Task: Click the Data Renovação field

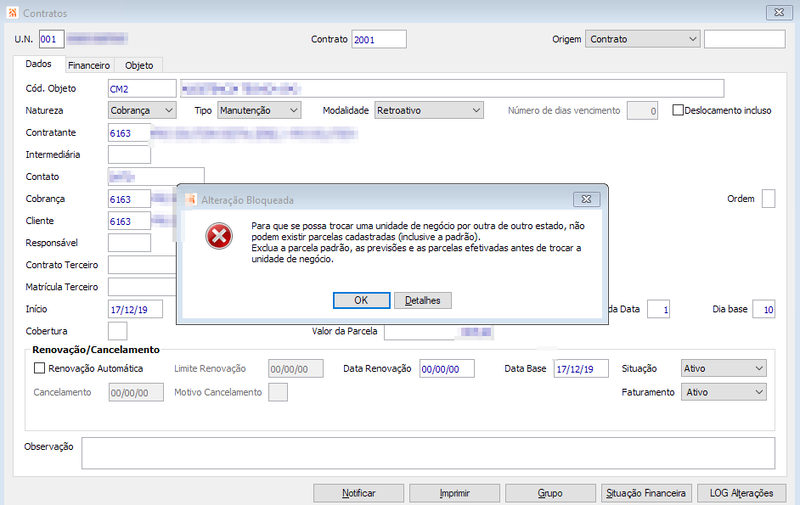Action: pyautogui.click(x=447, y=368)
